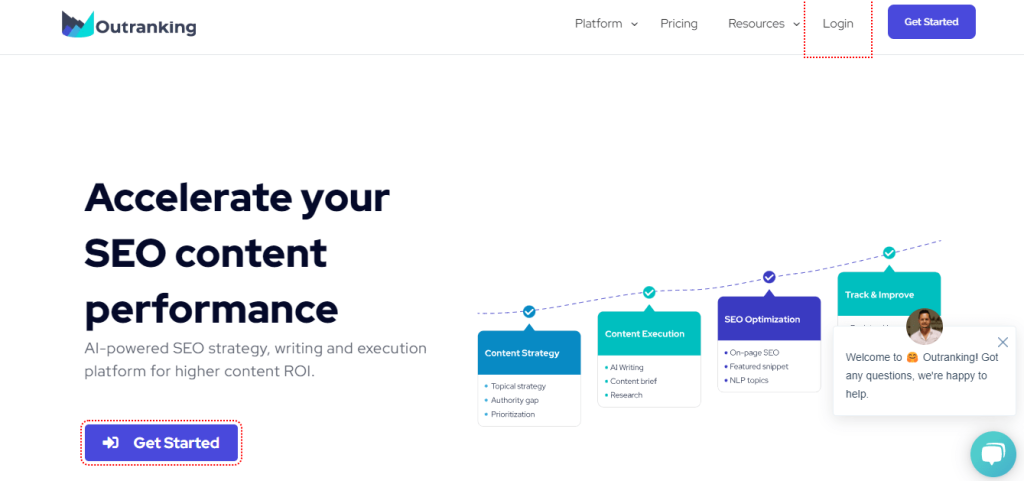The image size is (1024, 481).
Task: Click the 'Accelerate your SEO content performance' headline
Action: coord(237,253)
